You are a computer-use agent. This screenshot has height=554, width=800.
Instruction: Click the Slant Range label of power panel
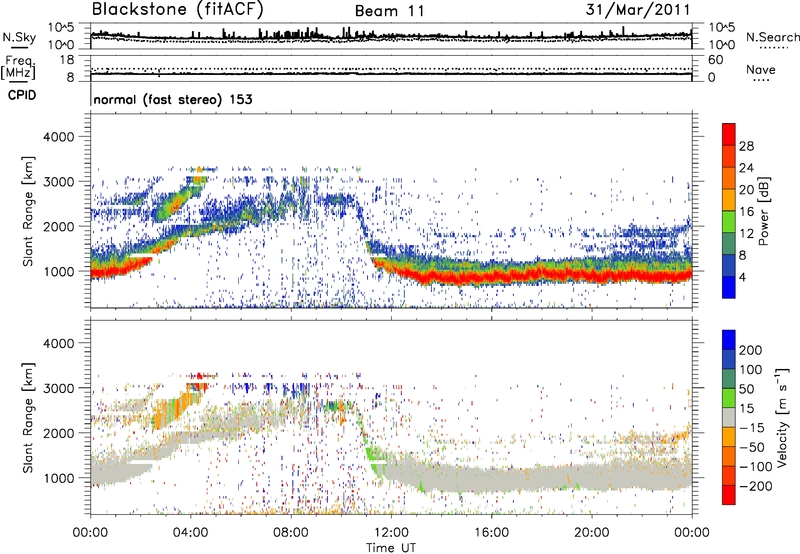(28, 211)
